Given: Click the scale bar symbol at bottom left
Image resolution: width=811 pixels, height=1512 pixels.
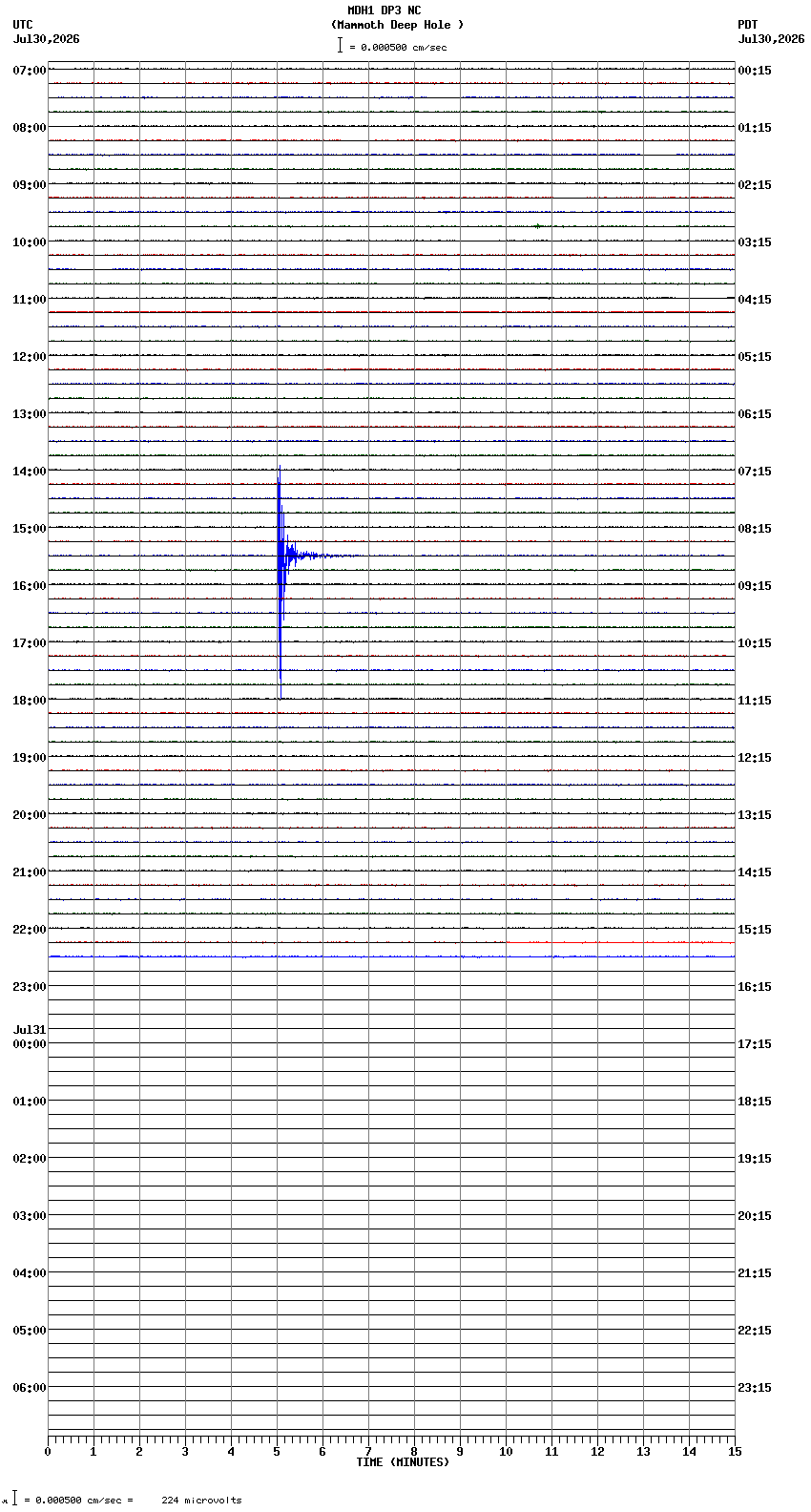Looking at the screenshot, I should coord(14,1498).
